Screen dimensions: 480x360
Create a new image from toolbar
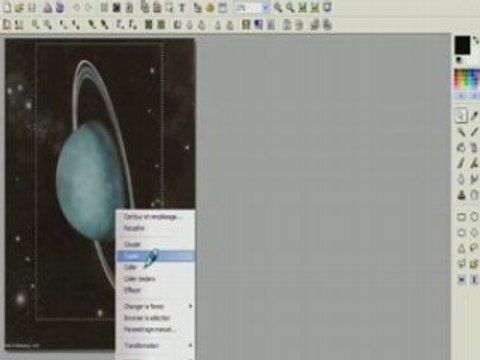tap(7, 8)
